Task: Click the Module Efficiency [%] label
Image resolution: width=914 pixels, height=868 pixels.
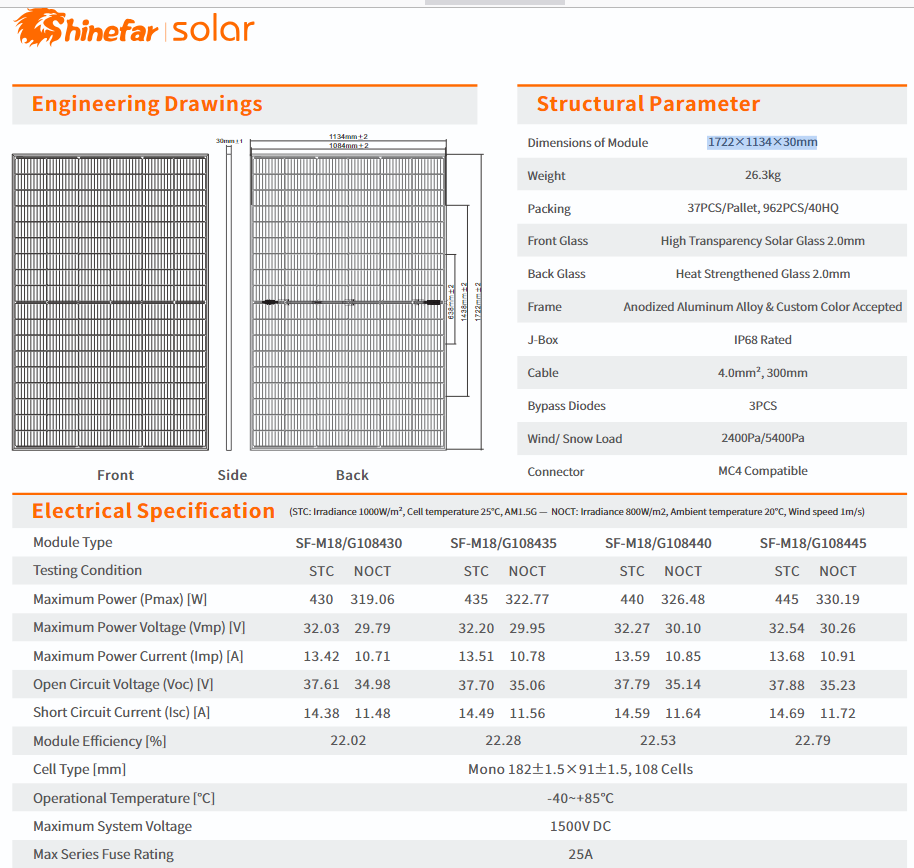Action: tap(100, 742)
